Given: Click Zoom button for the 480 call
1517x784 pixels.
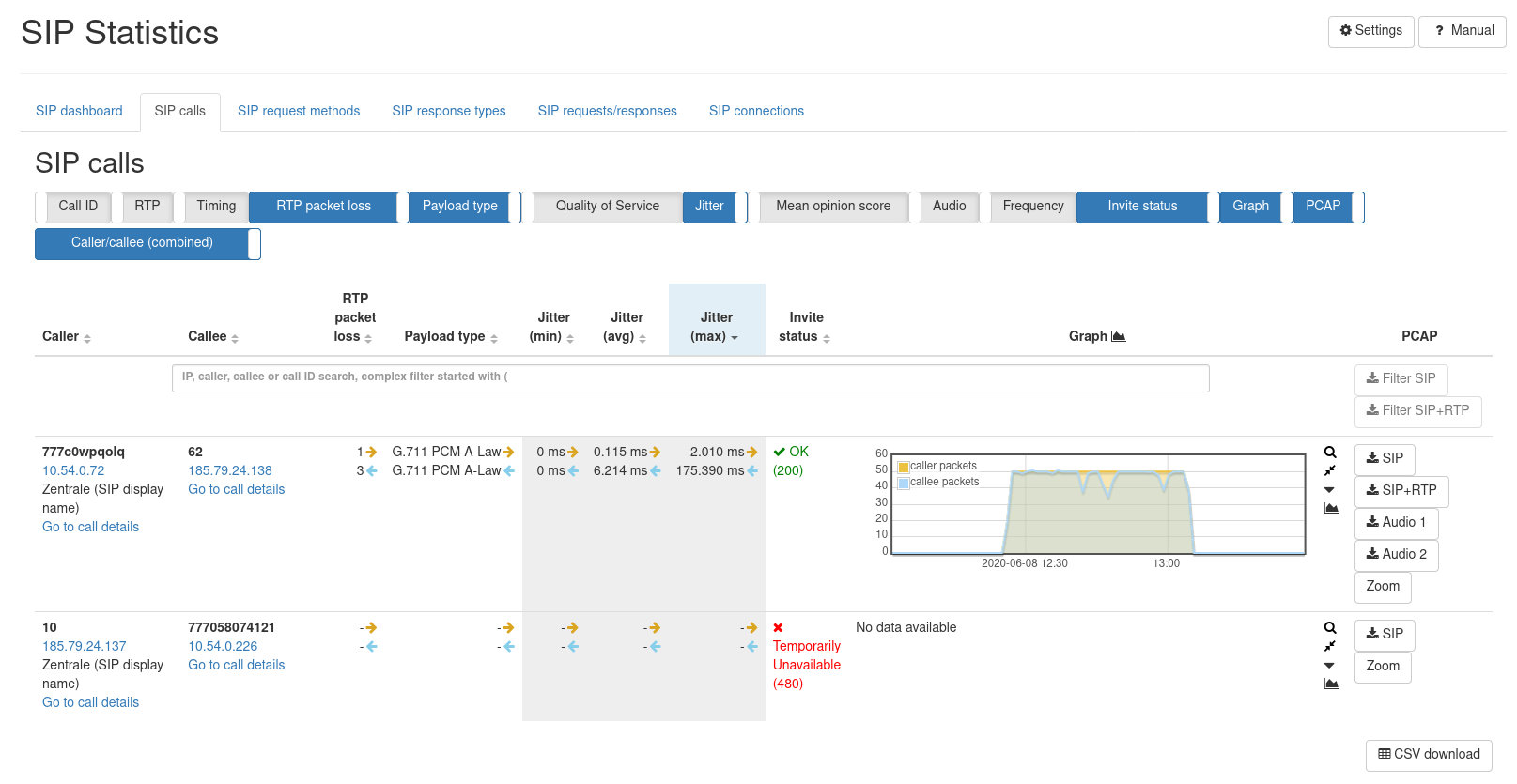Looking at the screenshot, I should [x=1383, y=667].
